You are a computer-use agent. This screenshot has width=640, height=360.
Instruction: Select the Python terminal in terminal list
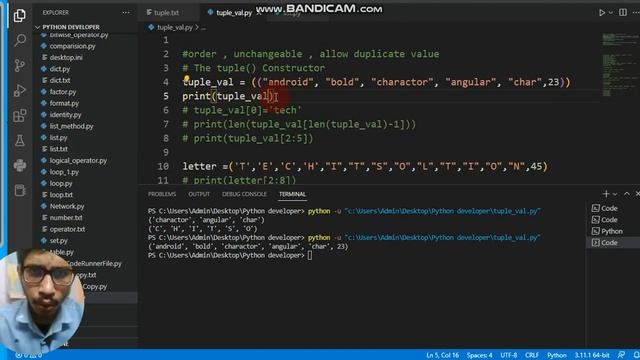(x=612, y=231)
